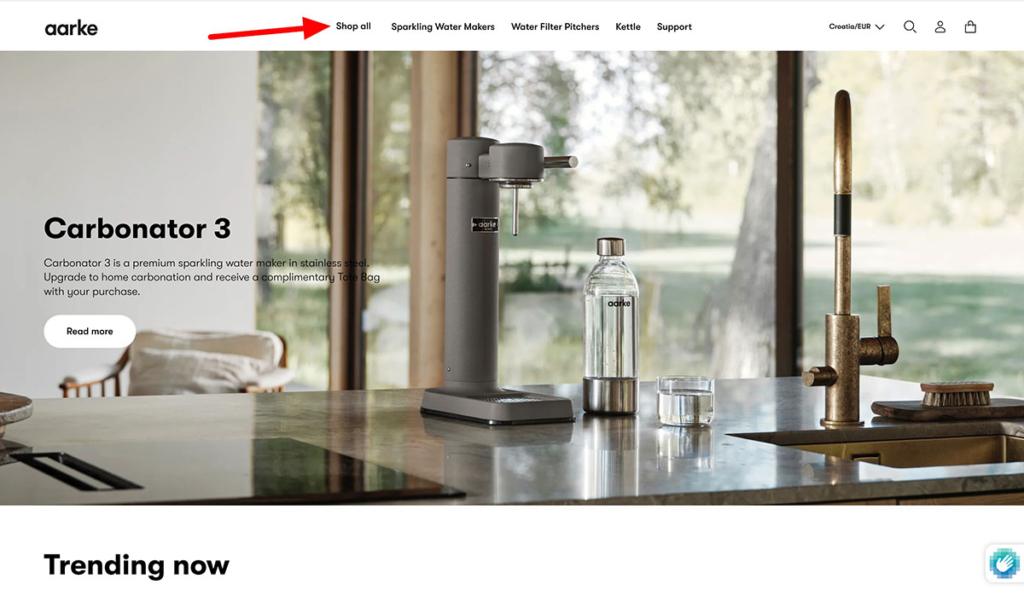
Task: Click the Carbonator 3 description text
Action: click(212, 277)
